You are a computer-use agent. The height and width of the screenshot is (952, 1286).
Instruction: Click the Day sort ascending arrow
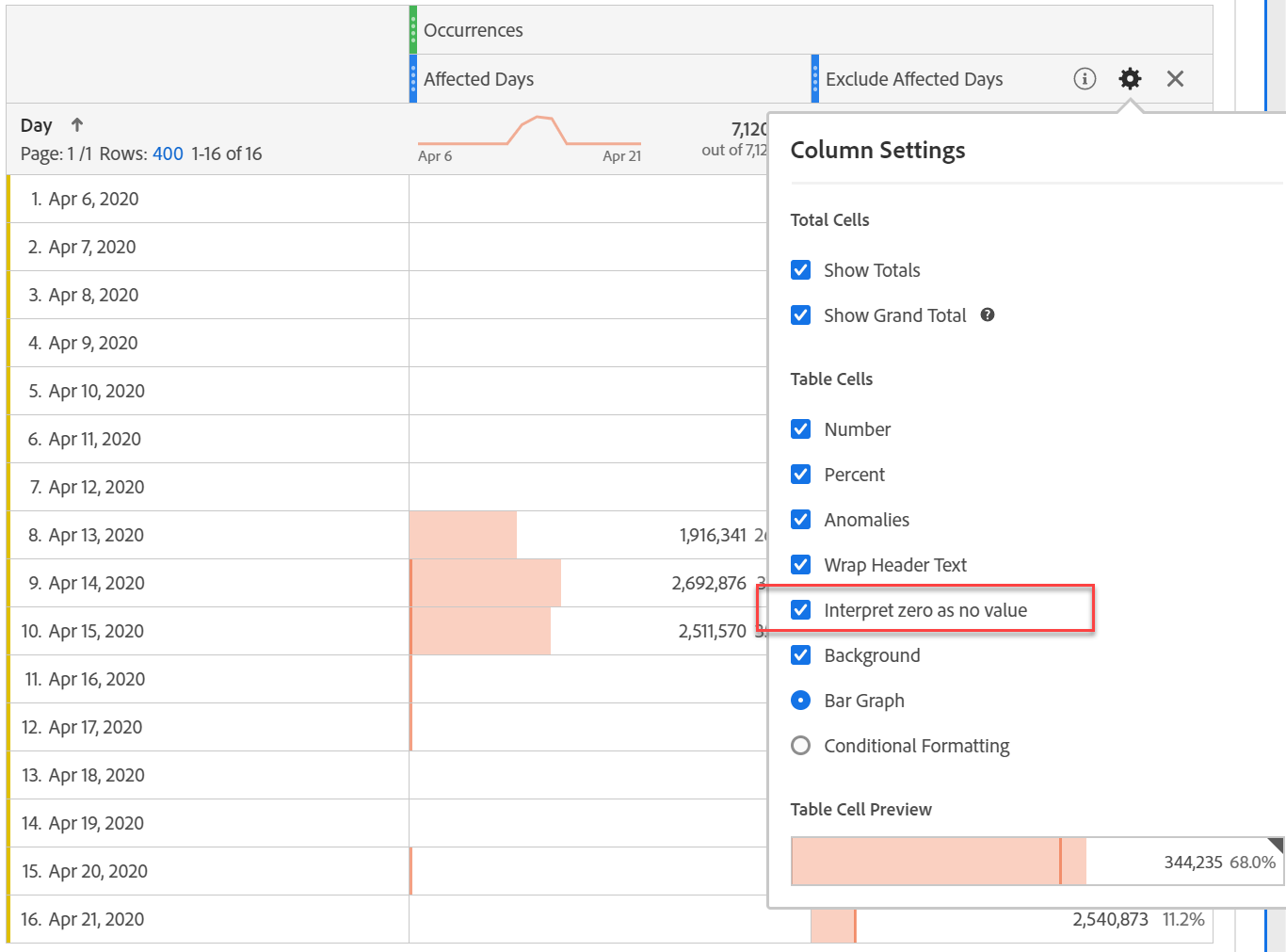coord(77,125)
